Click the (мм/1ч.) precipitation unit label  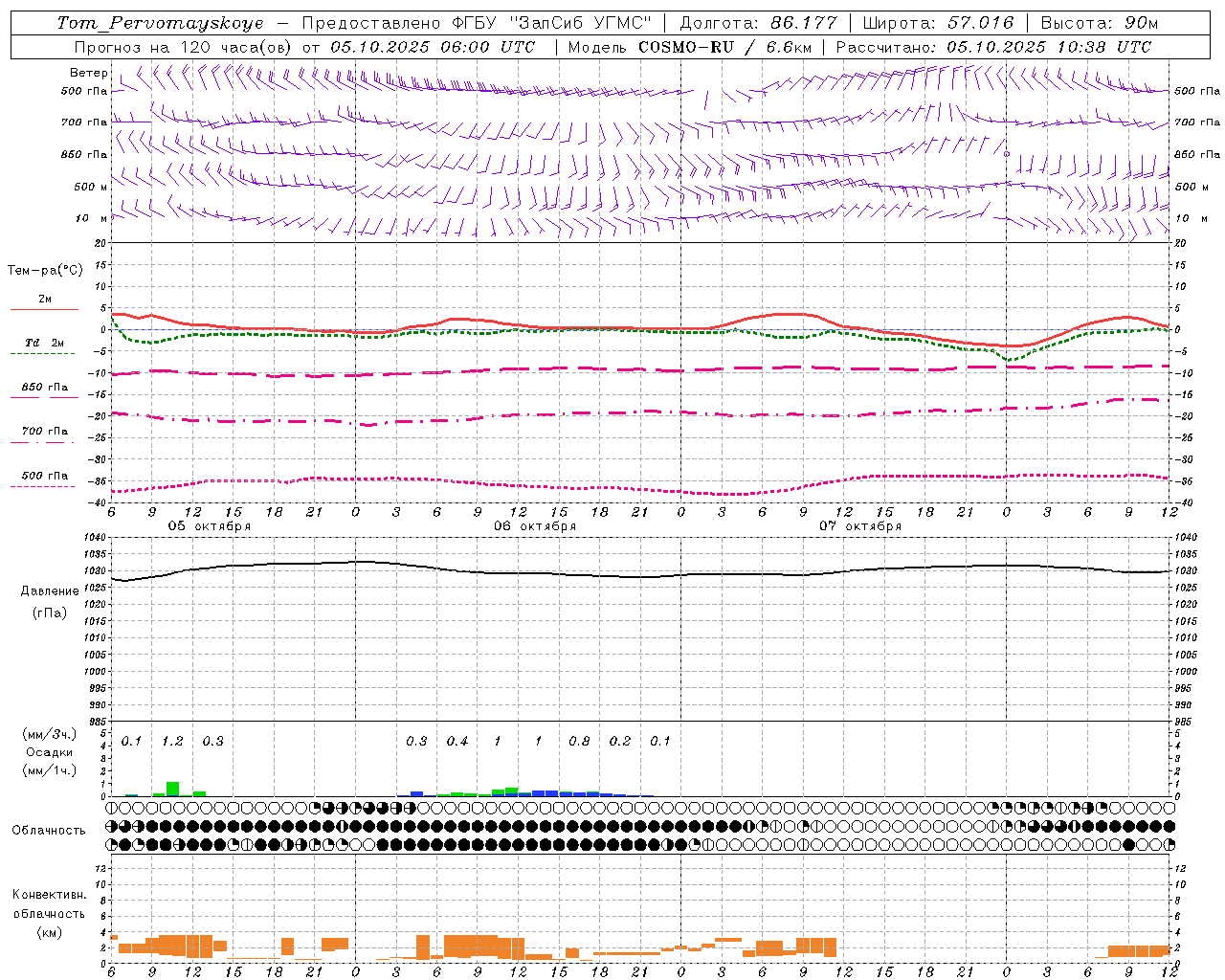click(x=50, y=770)
